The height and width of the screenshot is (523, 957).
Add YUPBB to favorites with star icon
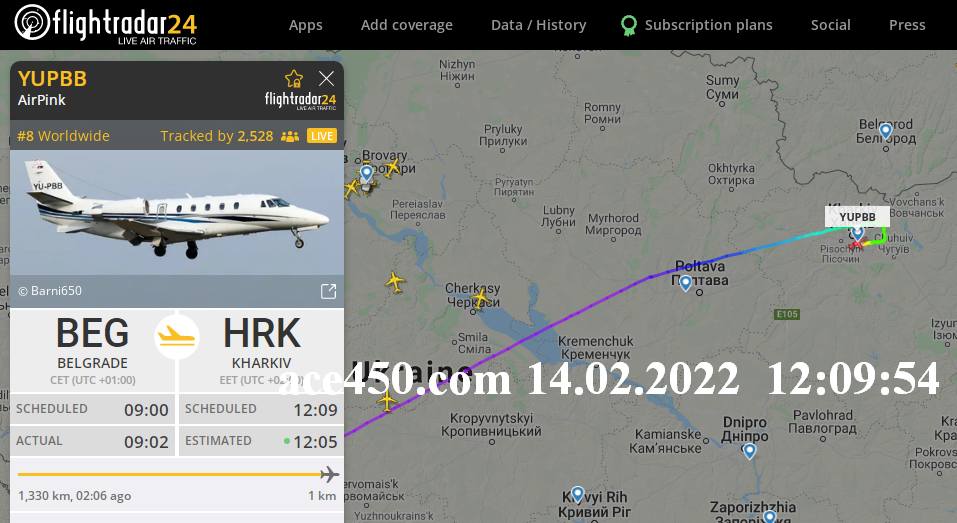click(294, 79)
